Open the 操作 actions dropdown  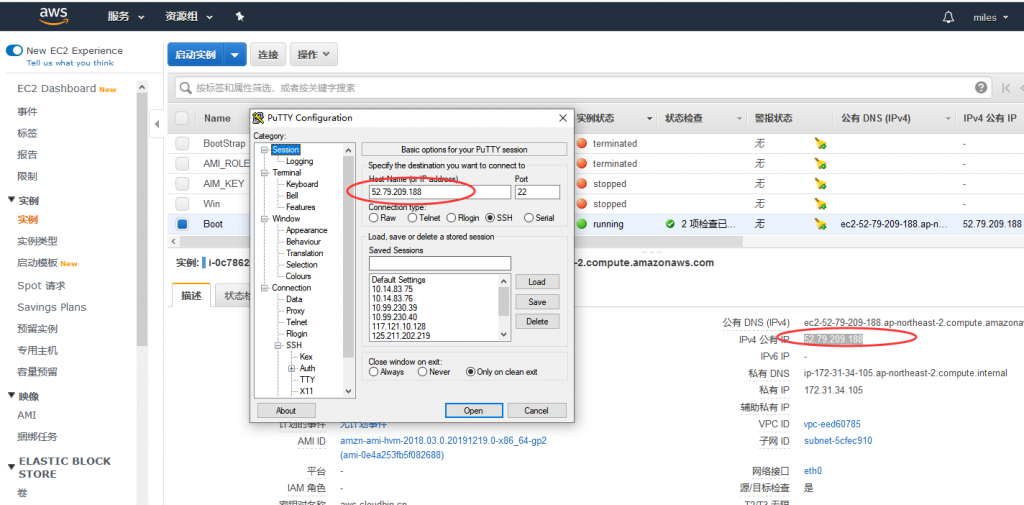tap(313, 55)
